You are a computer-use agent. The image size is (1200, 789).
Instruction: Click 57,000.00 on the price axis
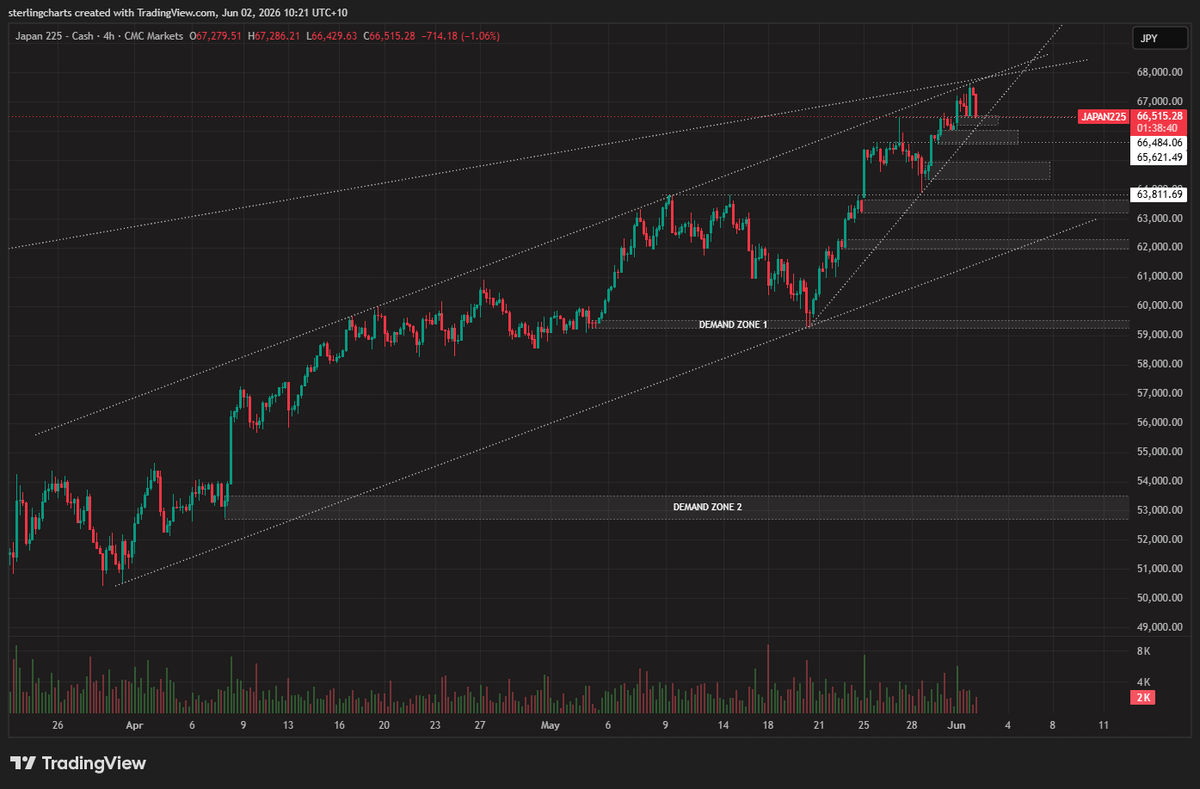coord(1160,393)
